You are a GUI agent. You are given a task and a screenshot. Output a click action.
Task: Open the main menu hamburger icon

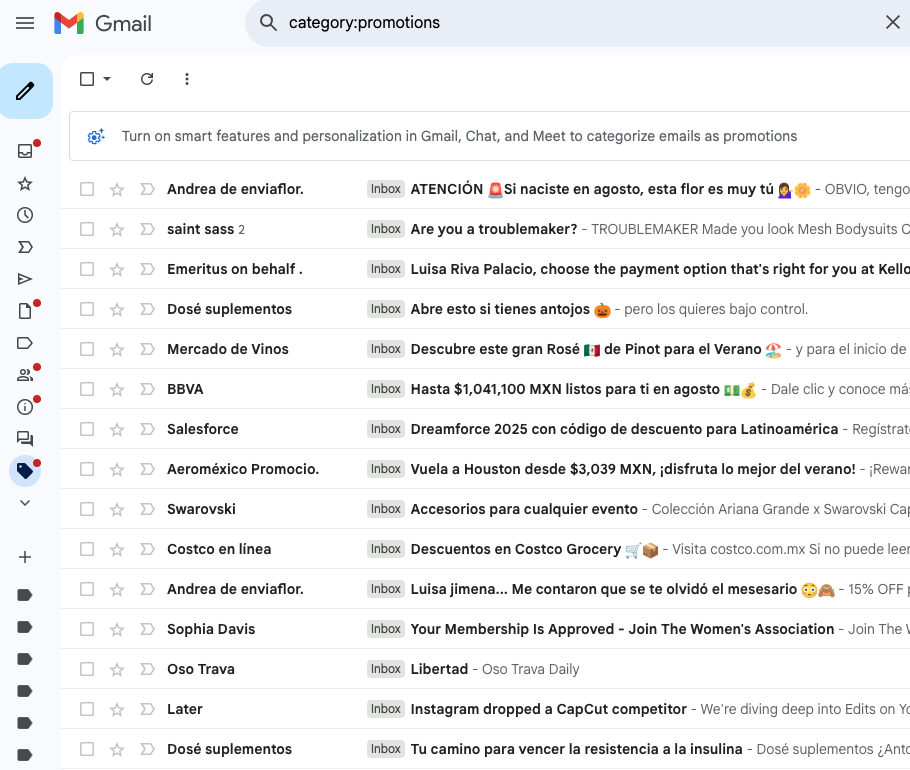25,23
